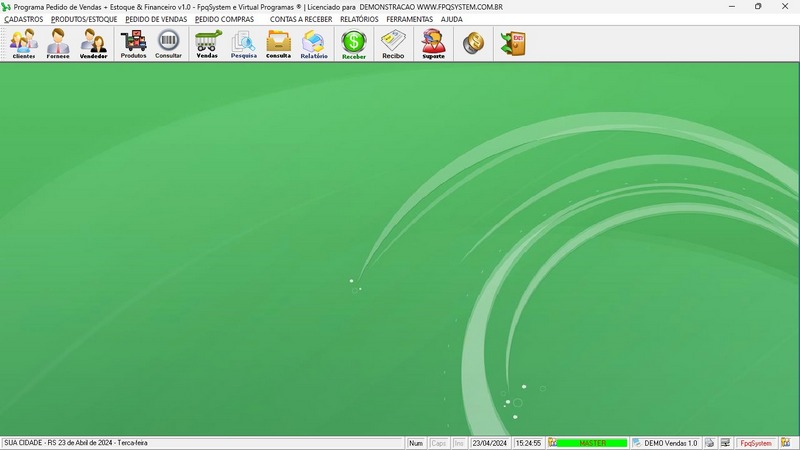Open the Pesquisa search icon
Image resolution: width=800 pixels, height=450 pixels.
pyautogui.click(x=243, y=44)
